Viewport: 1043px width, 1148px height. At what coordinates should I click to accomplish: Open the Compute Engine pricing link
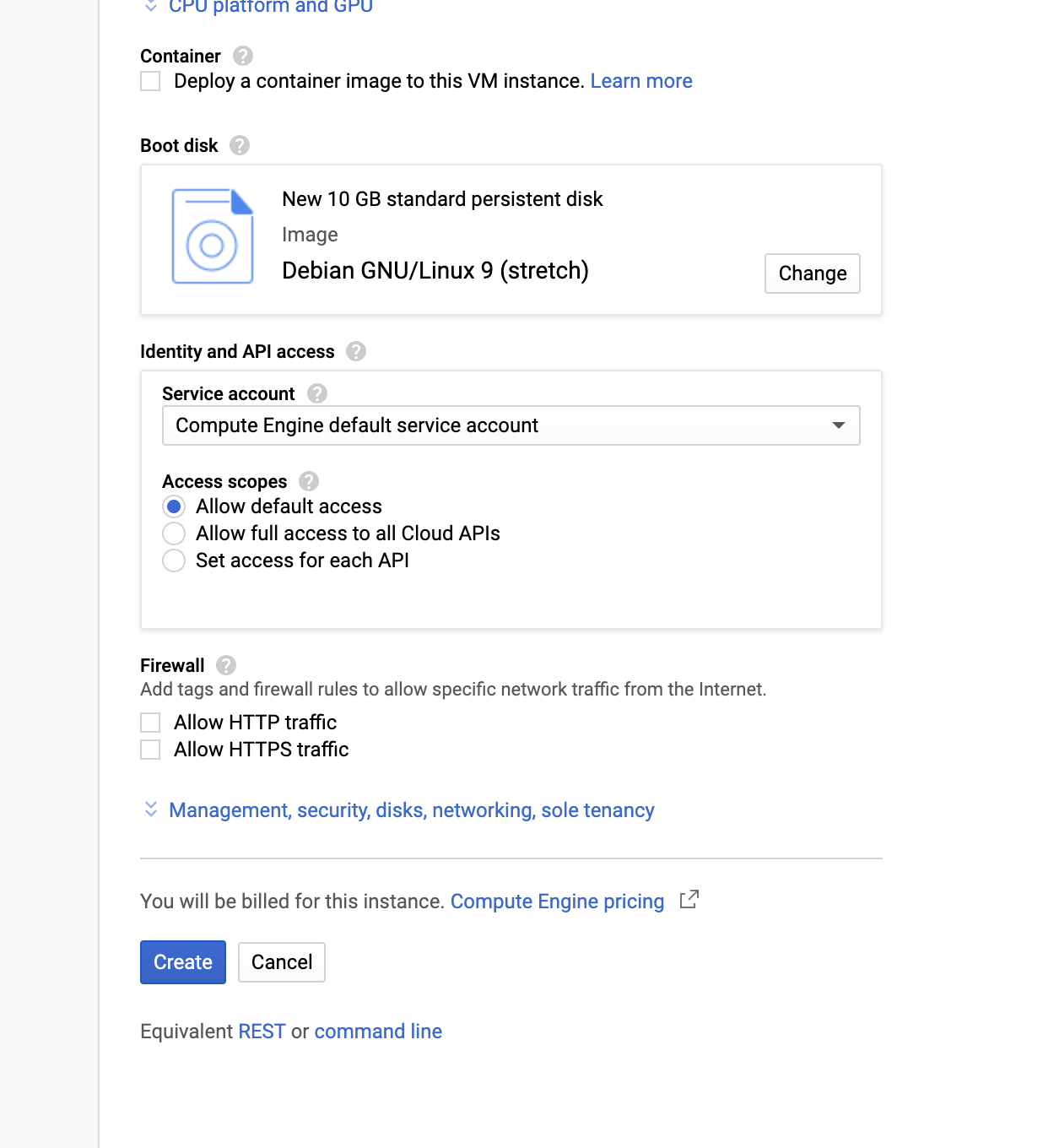[557, 902]
